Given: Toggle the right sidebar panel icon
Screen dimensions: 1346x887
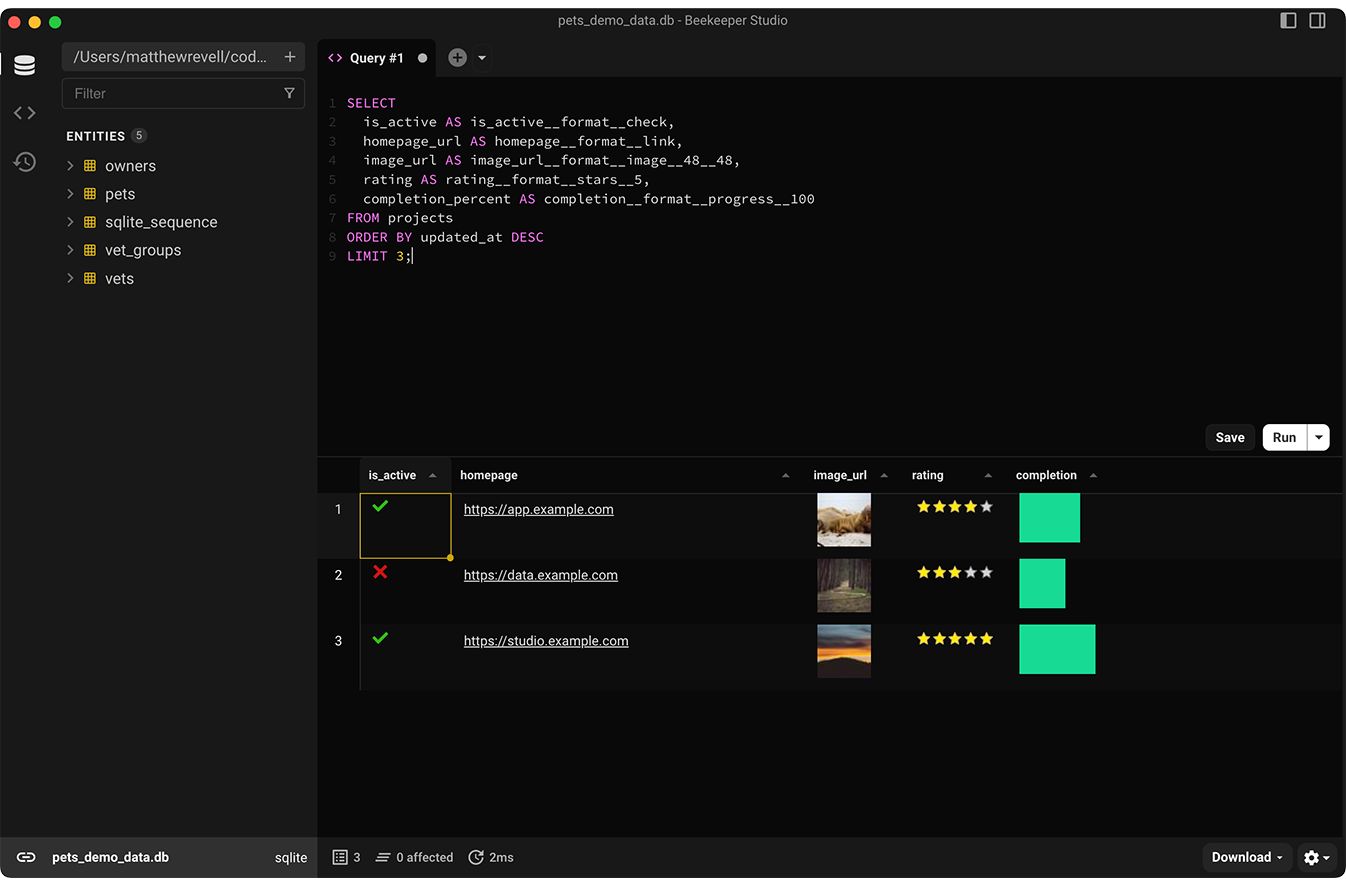Looking at the screenshot, I should click(1317, 20).
